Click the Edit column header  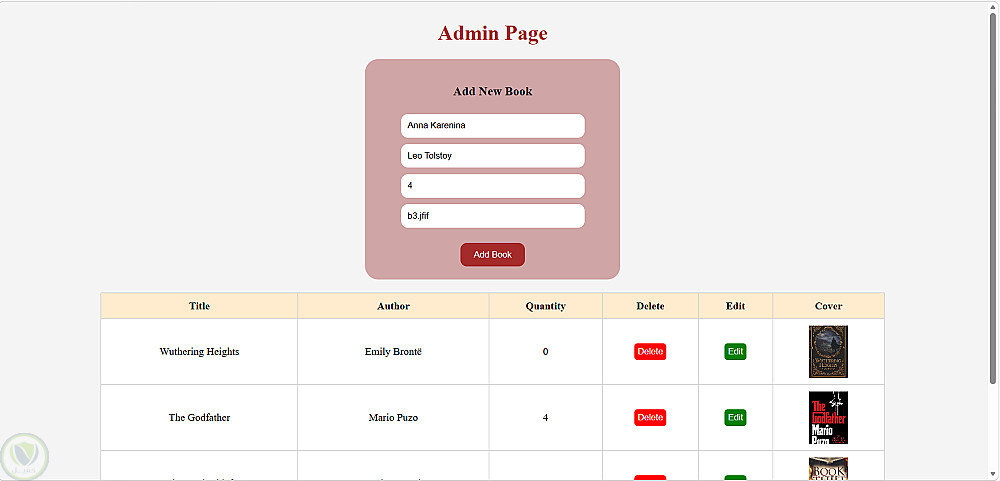click(735, 306)
